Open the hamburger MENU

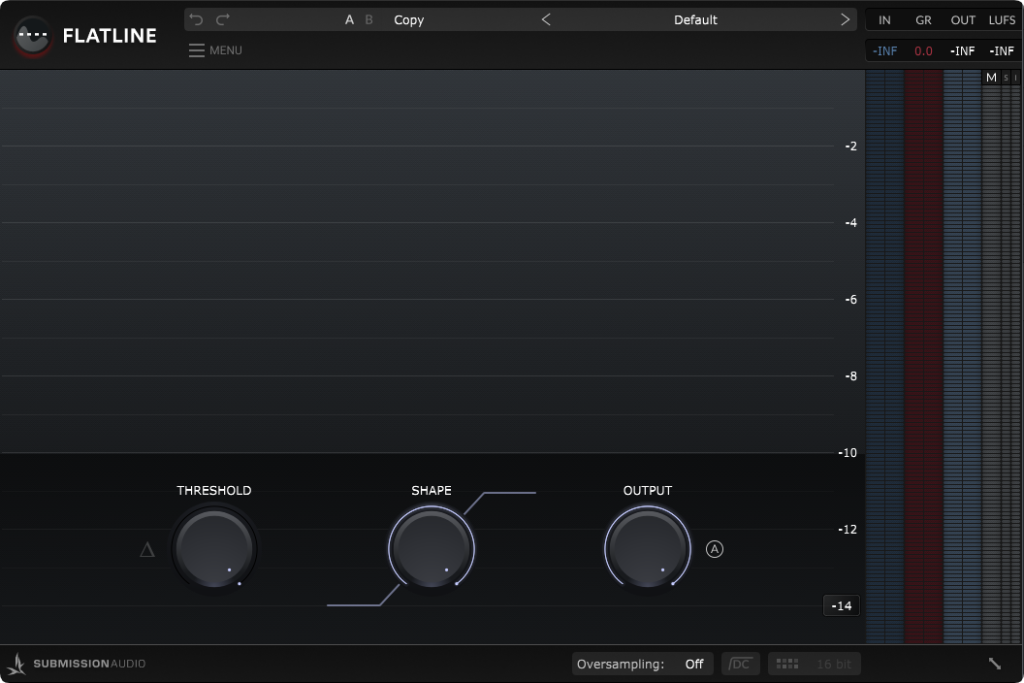pos(216,50)
